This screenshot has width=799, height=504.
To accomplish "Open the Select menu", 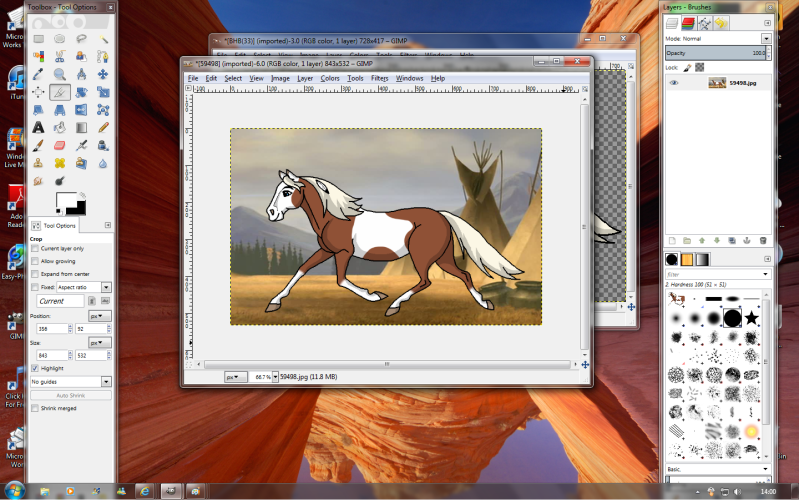I will pos(233,78).
